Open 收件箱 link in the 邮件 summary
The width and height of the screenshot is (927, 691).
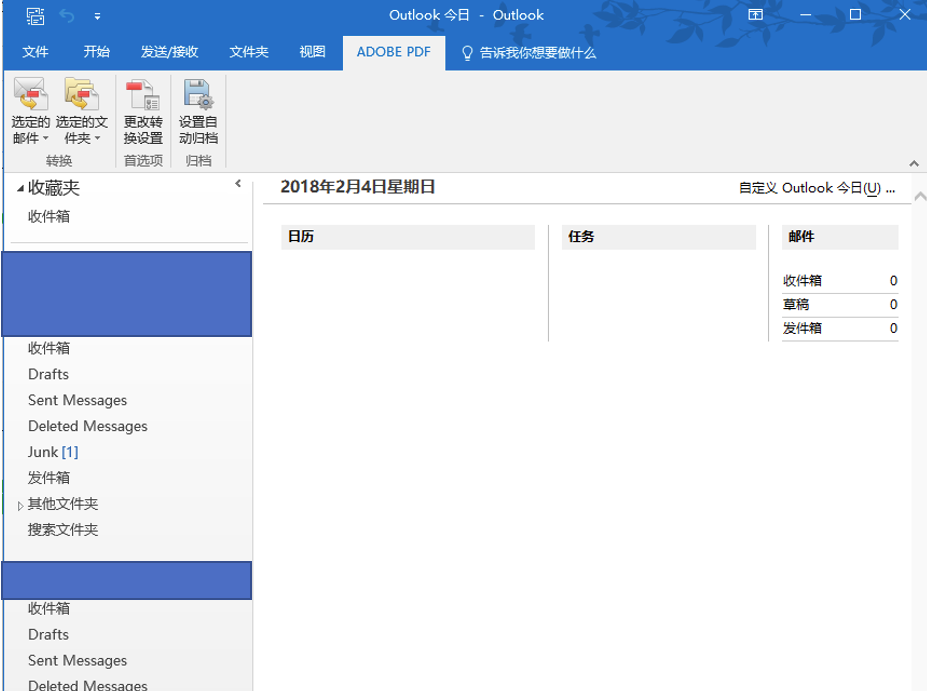pyautogui.click(x=802, y=281)
